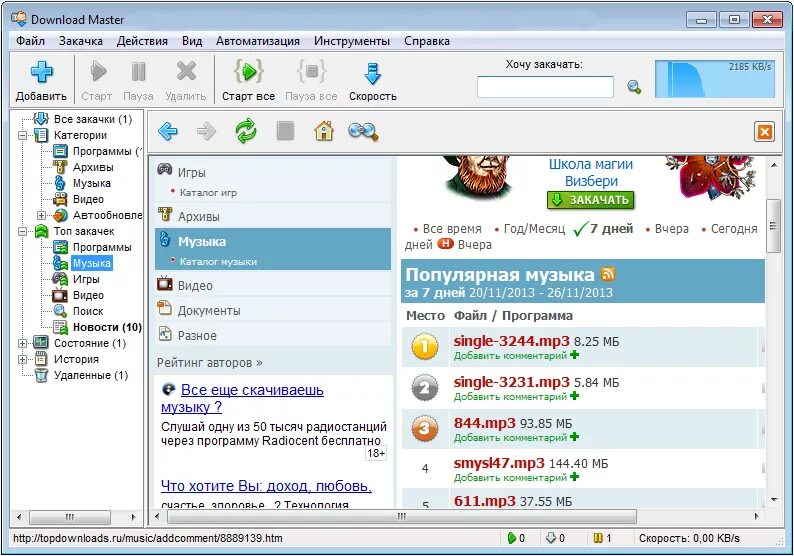Collapse the Категории tree node
Screen dimensions: 794x556
click(x=23, y=135)
